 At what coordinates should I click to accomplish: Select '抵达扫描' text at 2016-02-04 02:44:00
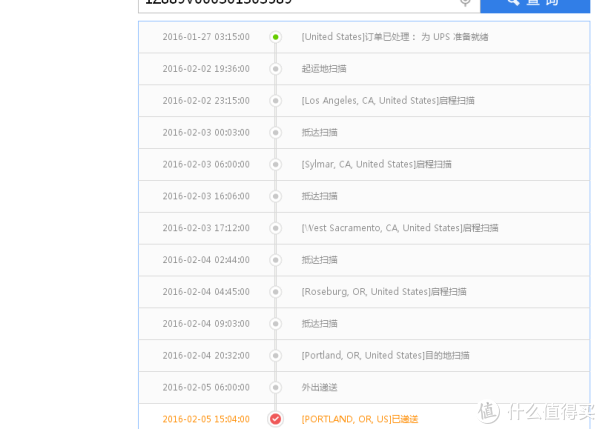click(319, 260)
